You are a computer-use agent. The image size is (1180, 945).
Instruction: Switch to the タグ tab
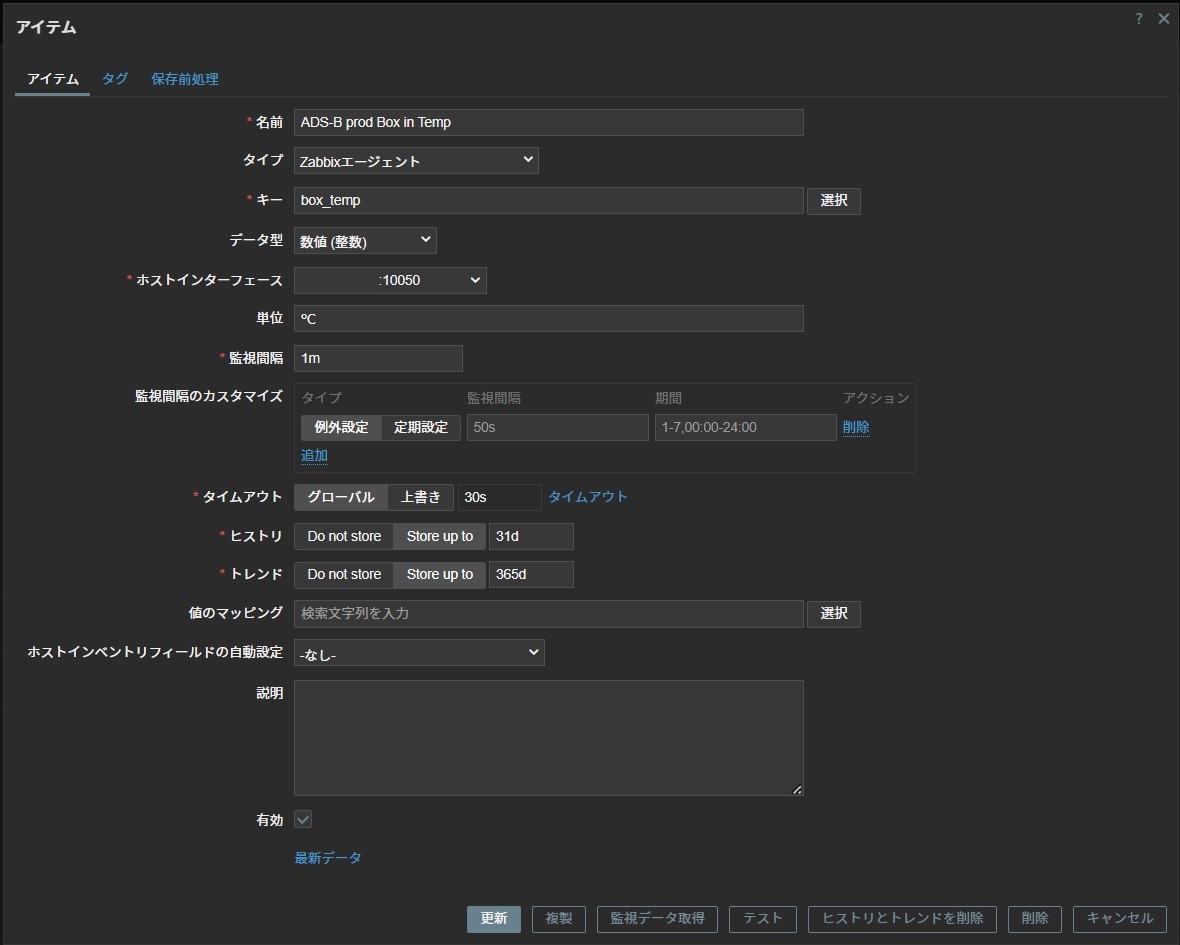(115, 79)
